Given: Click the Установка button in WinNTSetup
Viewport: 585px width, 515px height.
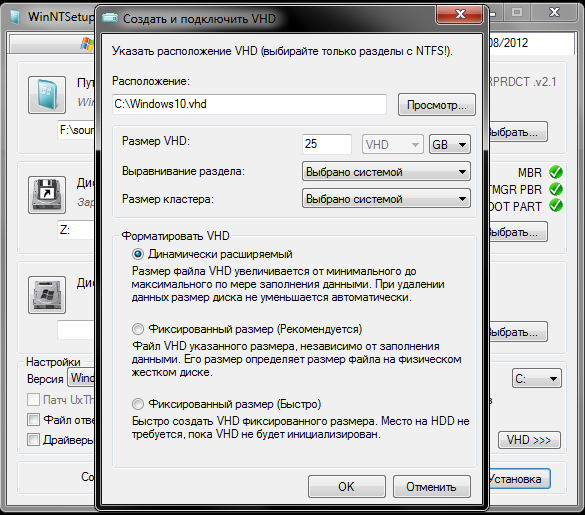Looking at the screenshot, I should (x=520, y=479).
